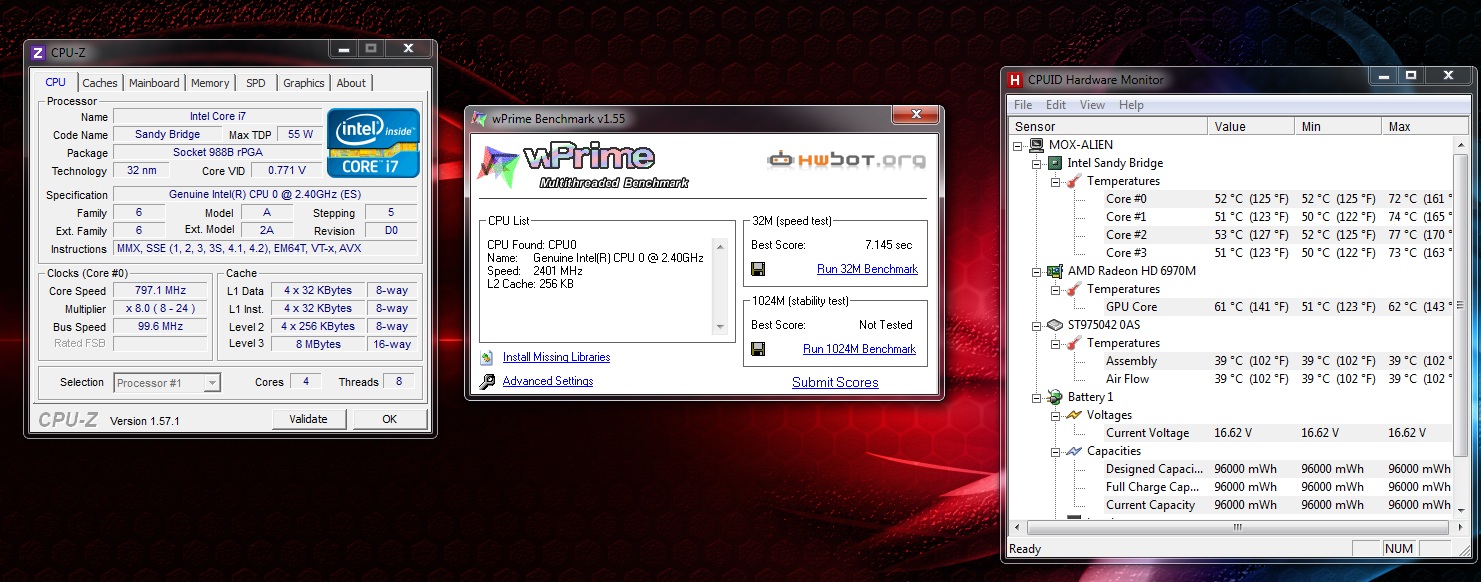Viewport: 1481px width, 582px height.
Task: Switch to the Graphics tab in CPU-Z
Action: 304,83
